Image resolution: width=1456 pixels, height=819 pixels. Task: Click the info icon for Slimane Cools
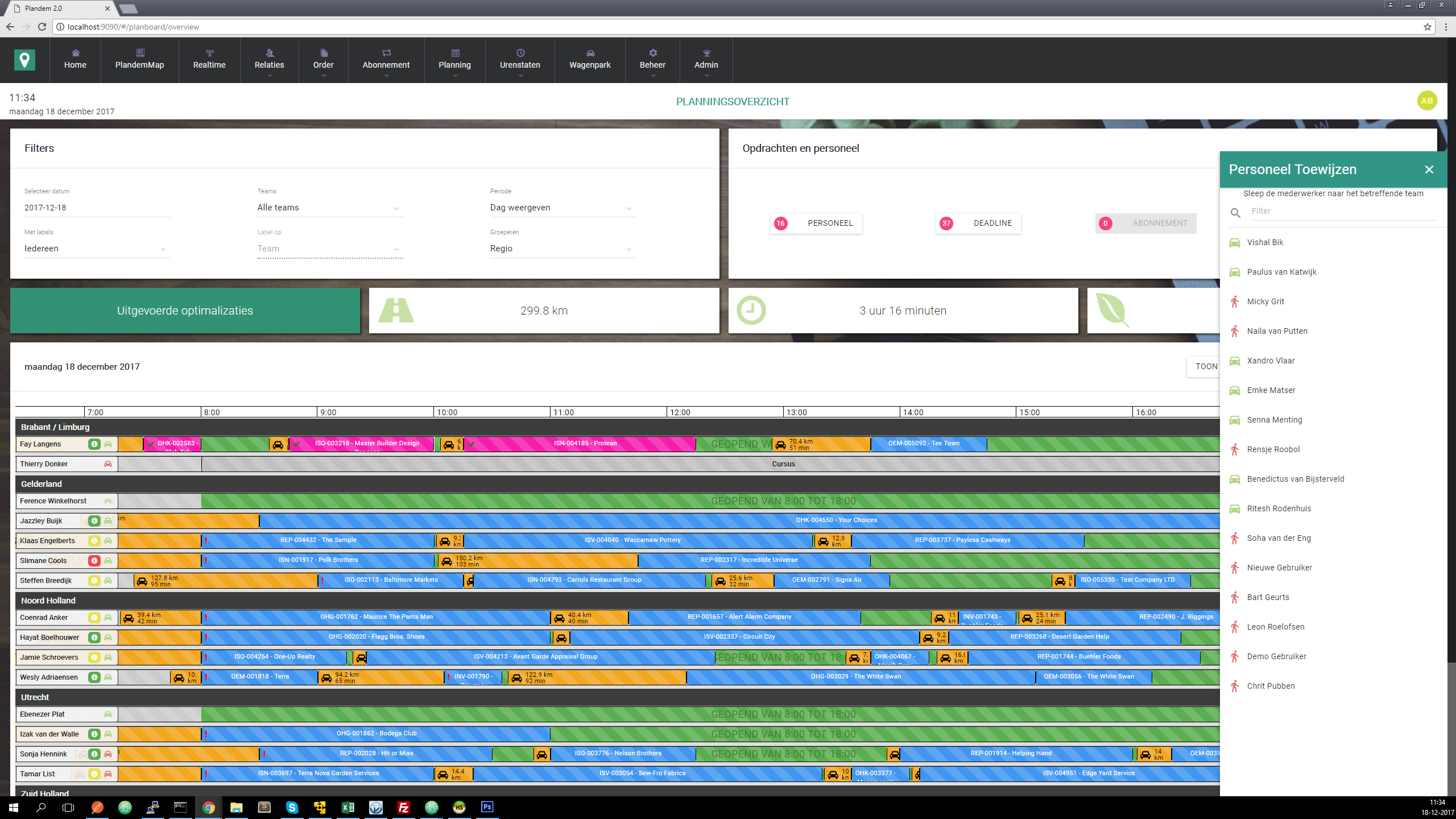[x=94, y=561]
